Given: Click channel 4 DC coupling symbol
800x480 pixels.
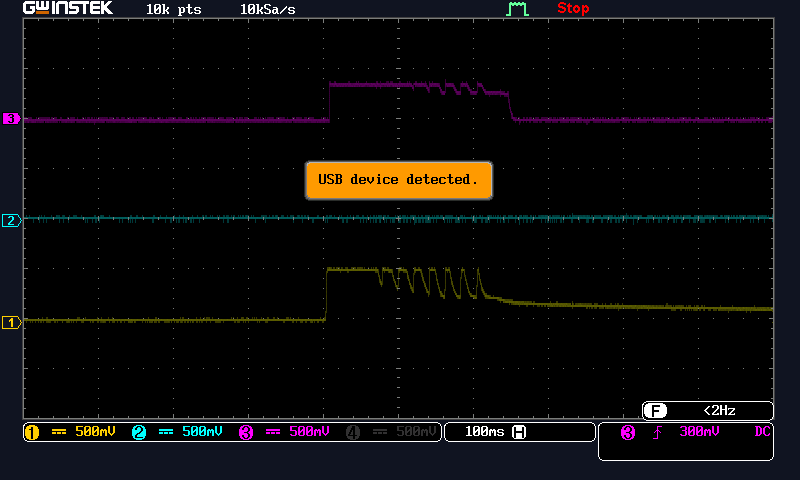Looking at the screenshot, I should click(x=380, y=432).
